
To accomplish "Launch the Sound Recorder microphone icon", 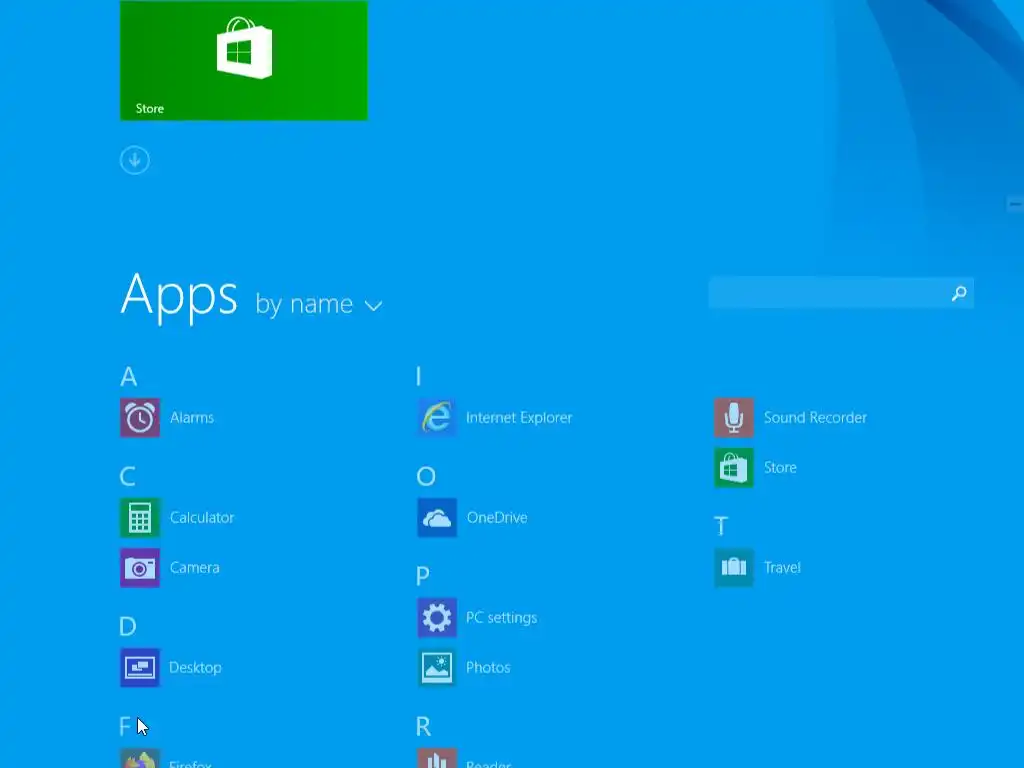I will [x=734, y=417].
